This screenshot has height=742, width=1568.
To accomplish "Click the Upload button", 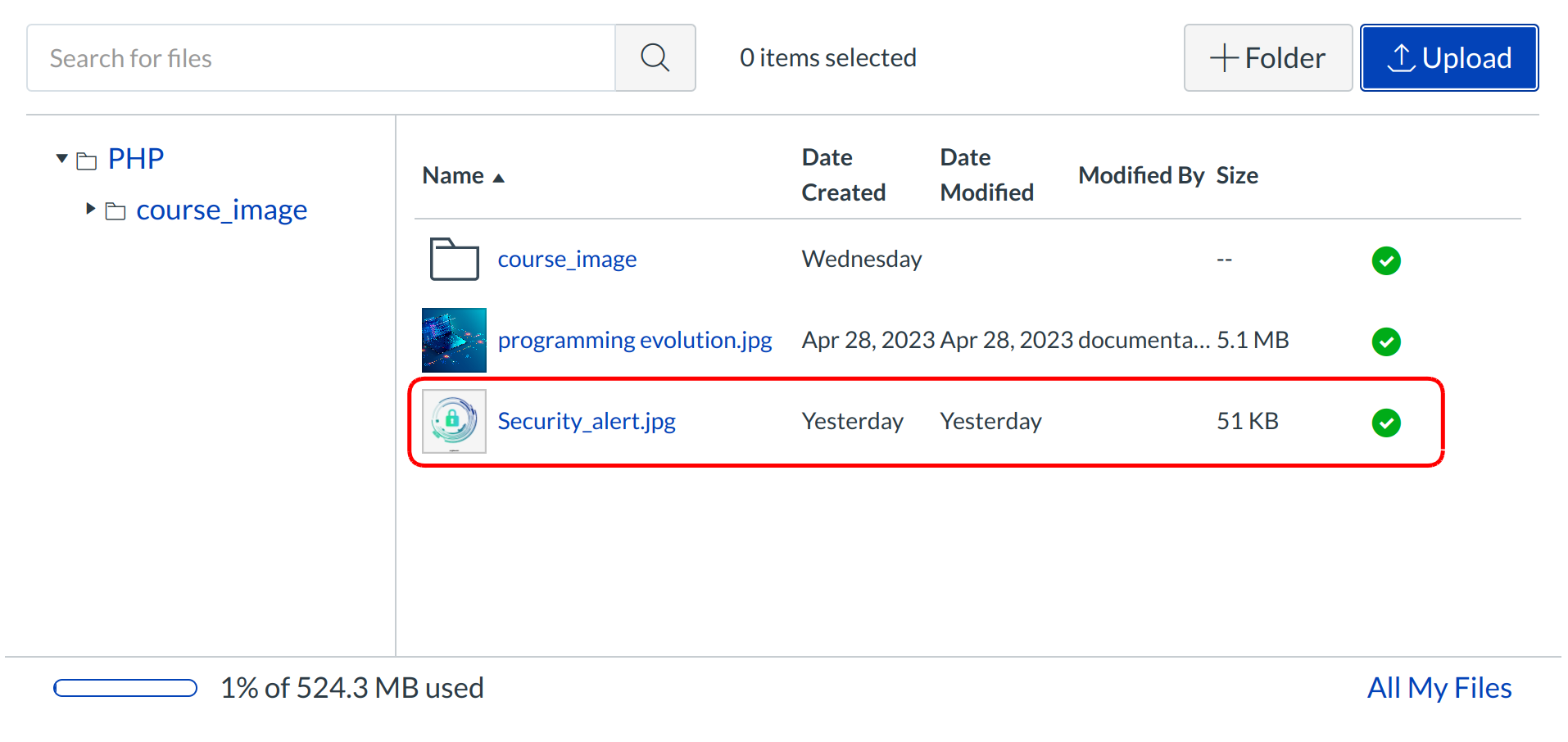I will [x=1448, y=58].
